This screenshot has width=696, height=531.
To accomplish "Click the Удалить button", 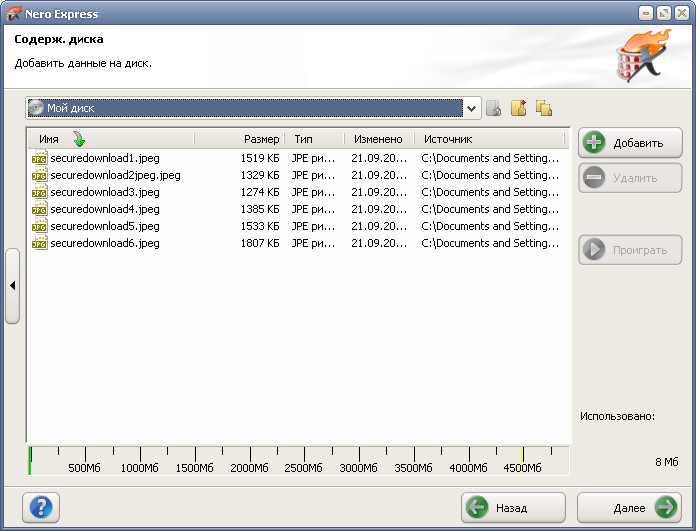I will pos(630,178).
